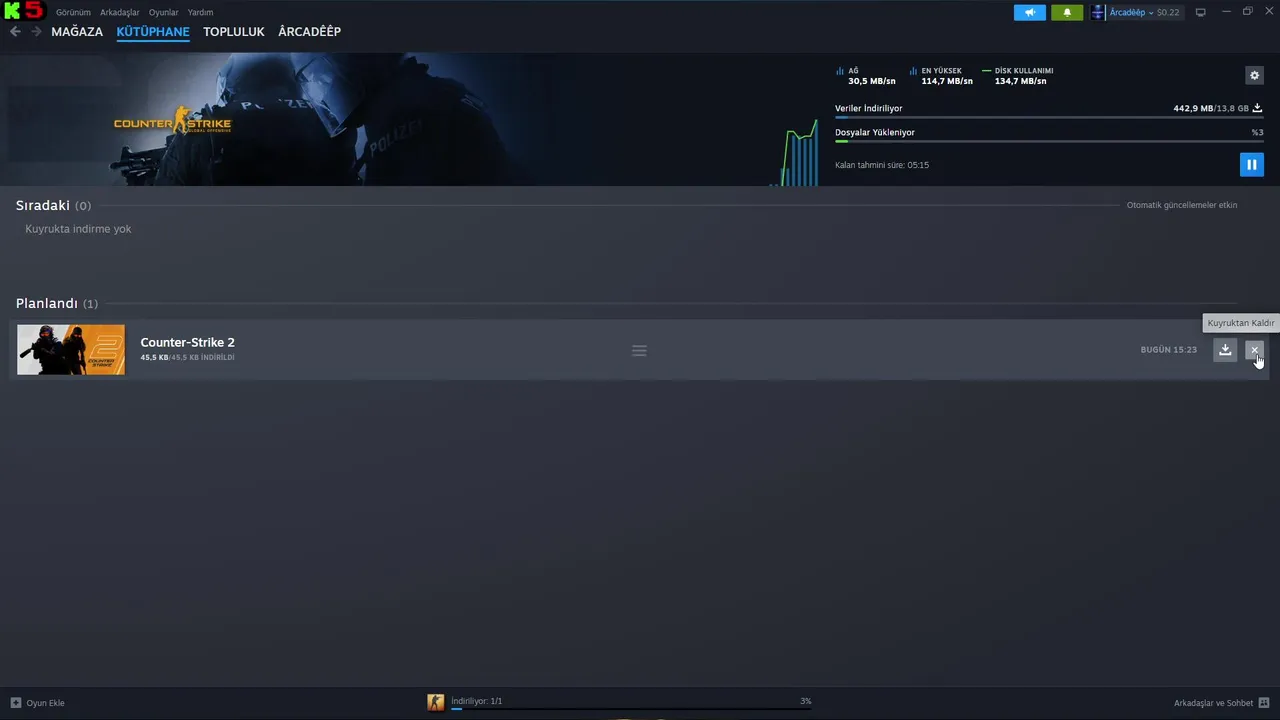Click the friends chat icon in bottom corner
1280x720 pixels.
pos(1264,703)
